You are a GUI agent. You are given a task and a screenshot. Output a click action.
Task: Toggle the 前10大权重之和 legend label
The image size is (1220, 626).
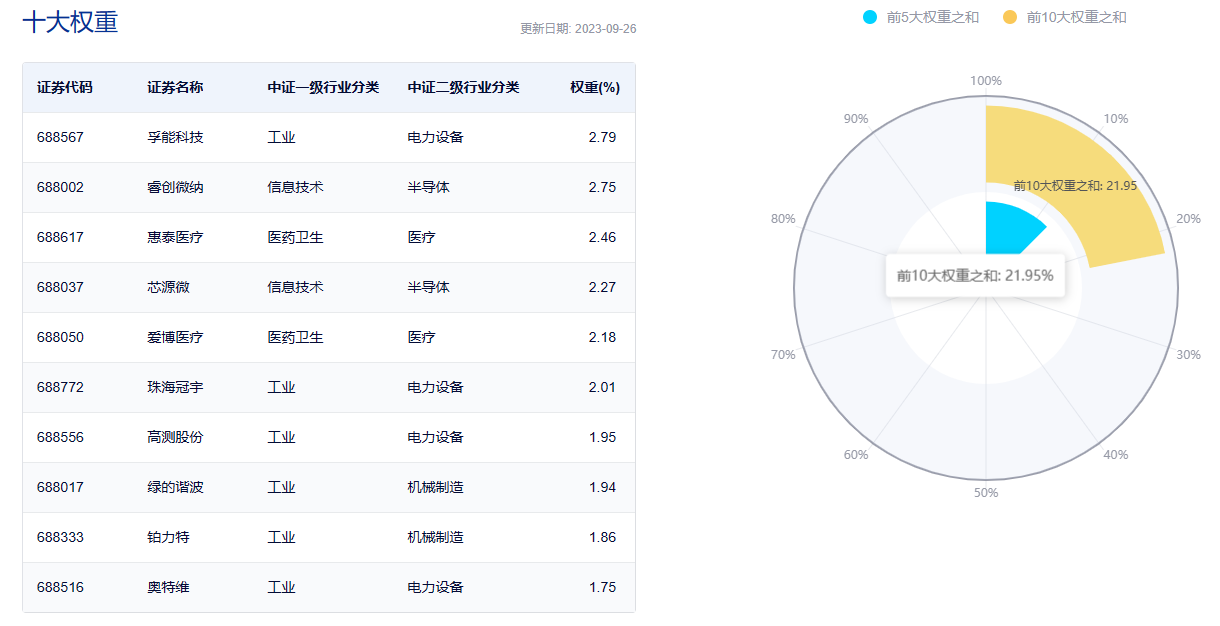click(1076, 17)
